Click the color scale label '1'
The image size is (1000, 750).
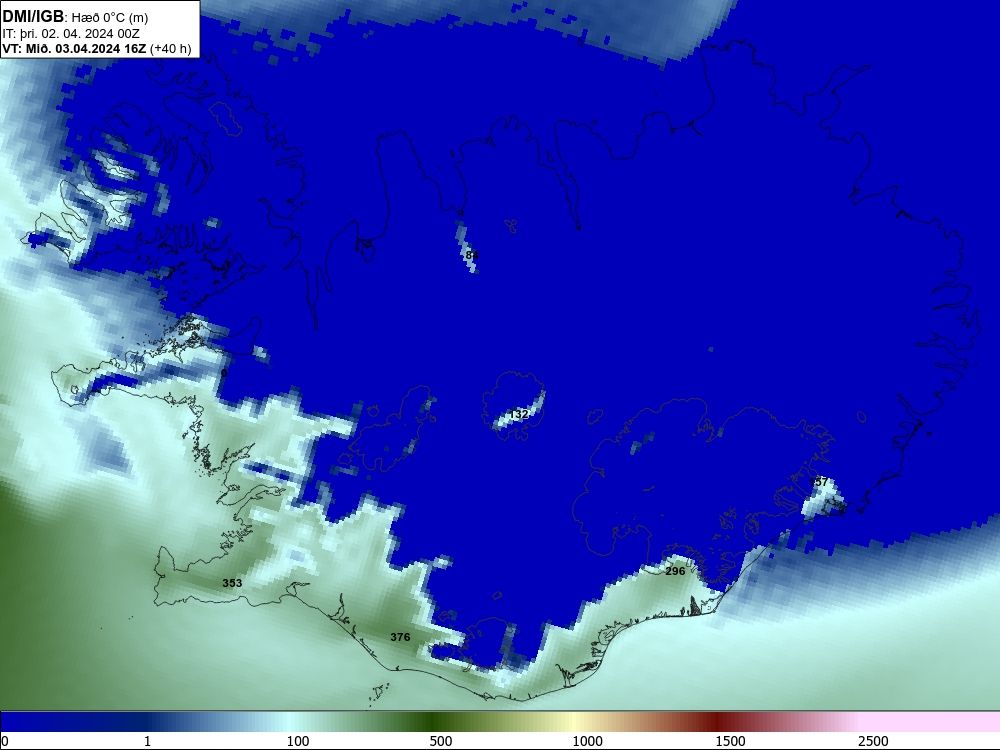(147, 741)
